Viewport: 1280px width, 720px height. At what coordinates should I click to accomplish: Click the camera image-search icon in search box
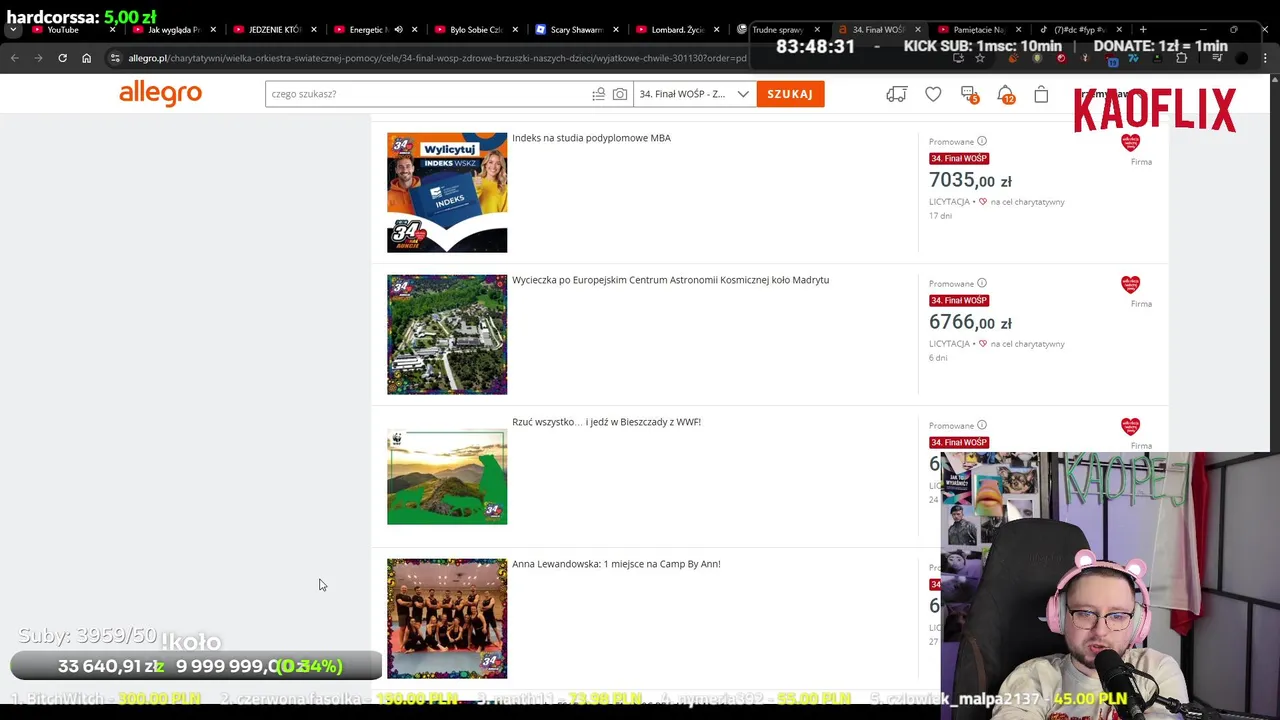click(620, 94)
